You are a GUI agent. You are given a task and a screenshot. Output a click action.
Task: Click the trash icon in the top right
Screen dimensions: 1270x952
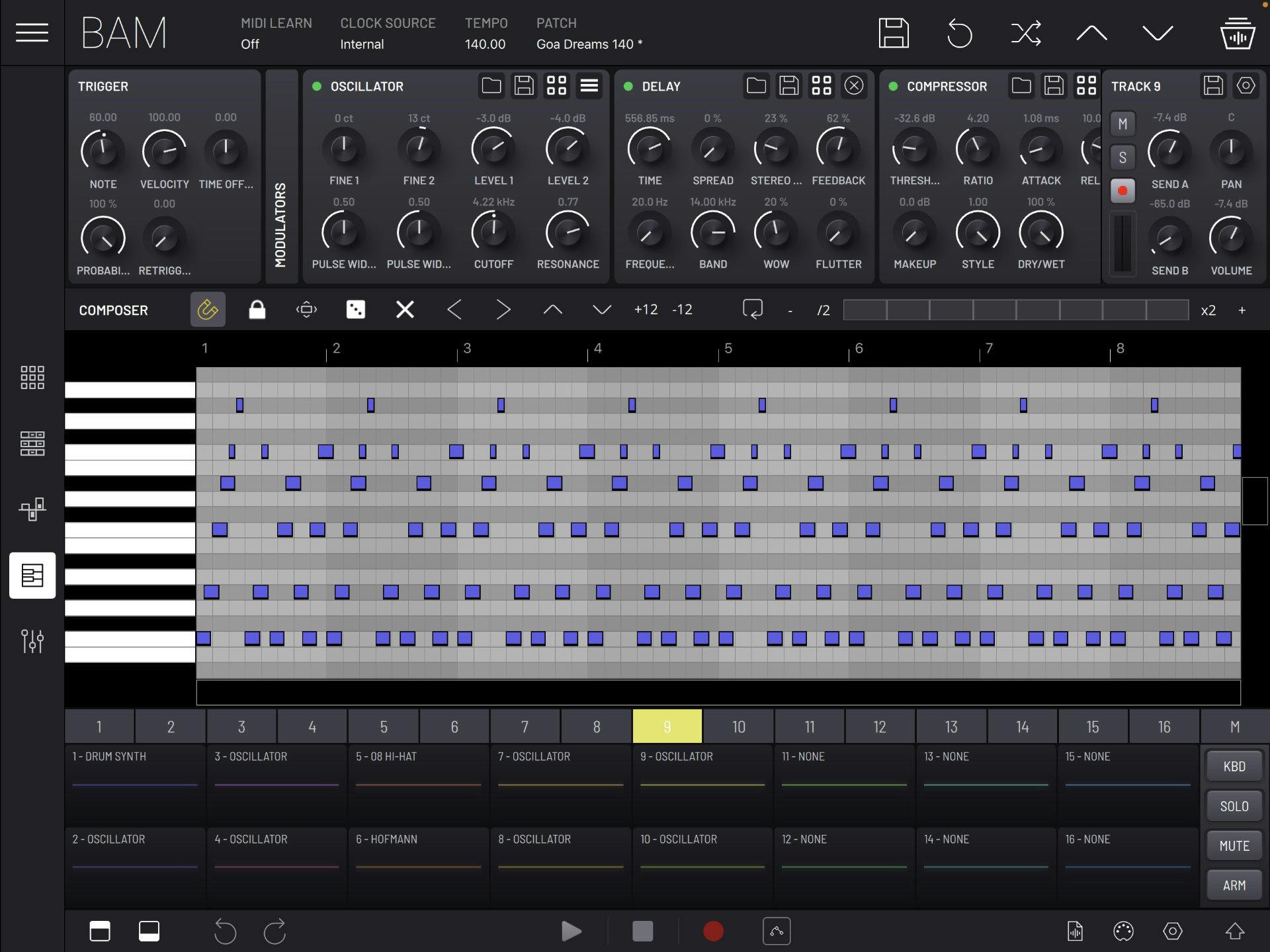point(1239,32)
